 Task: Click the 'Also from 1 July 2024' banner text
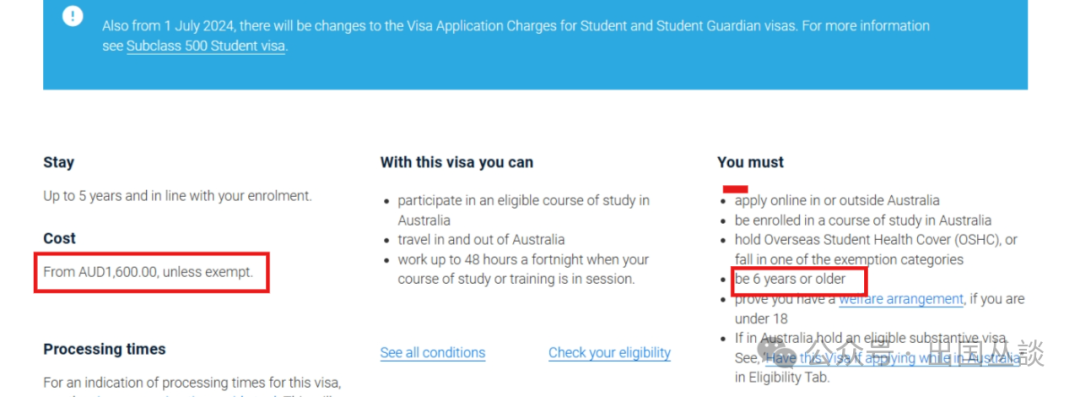[516, 36]
